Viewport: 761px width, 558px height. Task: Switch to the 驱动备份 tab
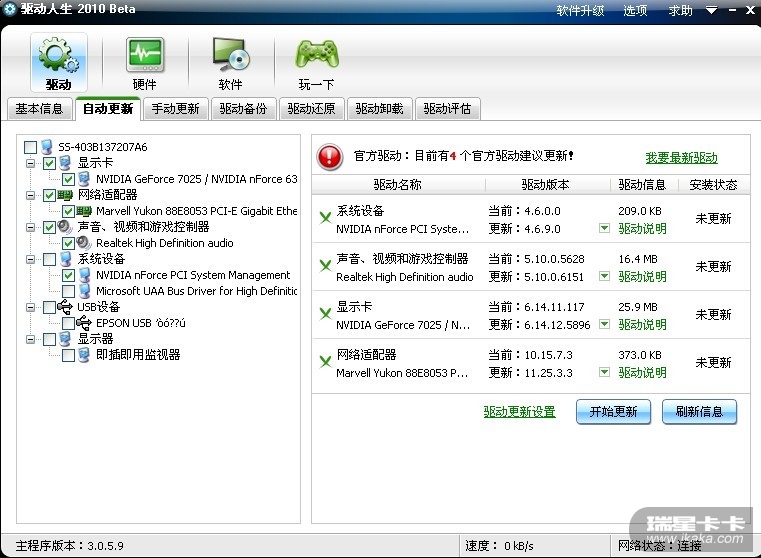[243, 109]
